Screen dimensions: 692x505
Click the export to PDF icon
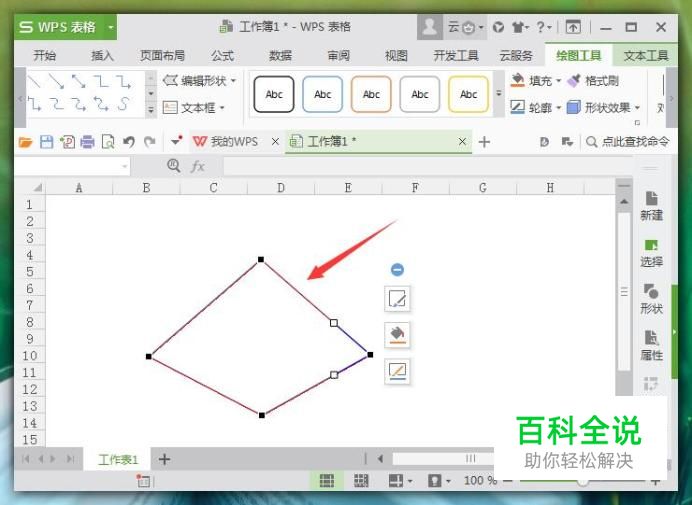tap(67, 142)
